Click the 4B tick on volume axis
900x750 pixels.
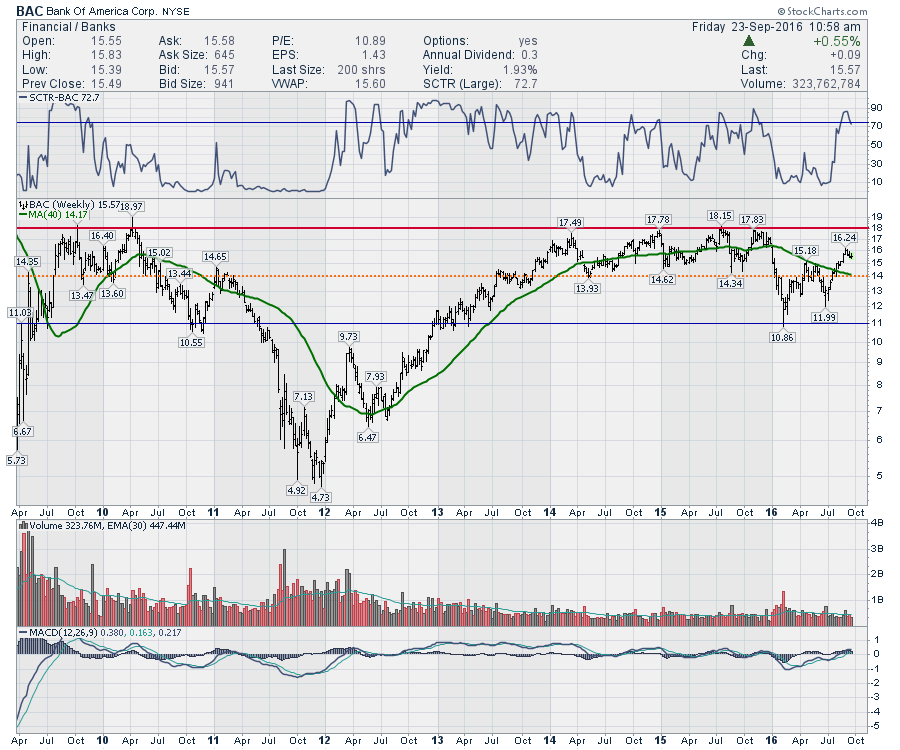click(x=876, y=523)
